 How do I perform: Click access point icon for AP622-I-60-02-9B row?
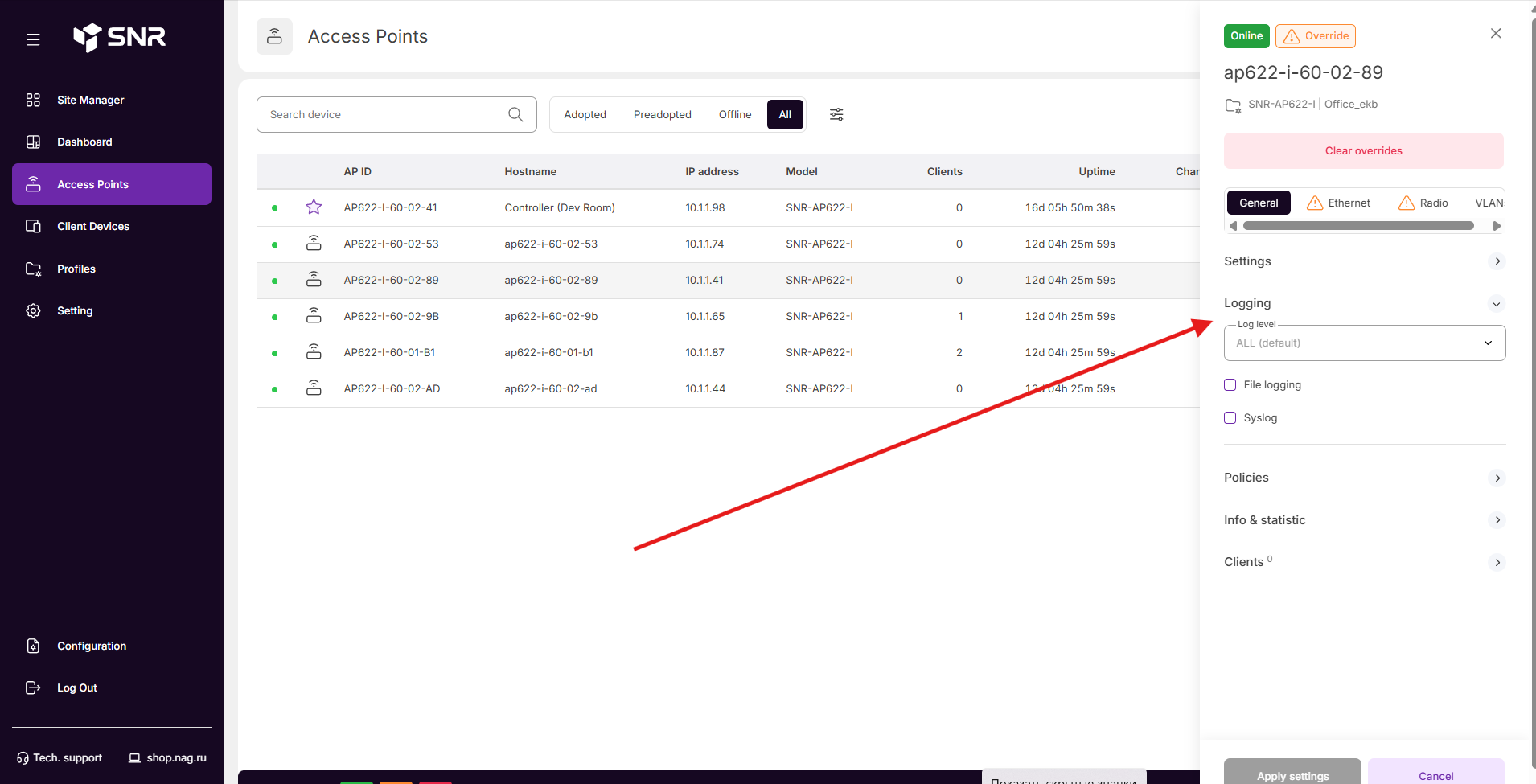(x=314, y=316)
